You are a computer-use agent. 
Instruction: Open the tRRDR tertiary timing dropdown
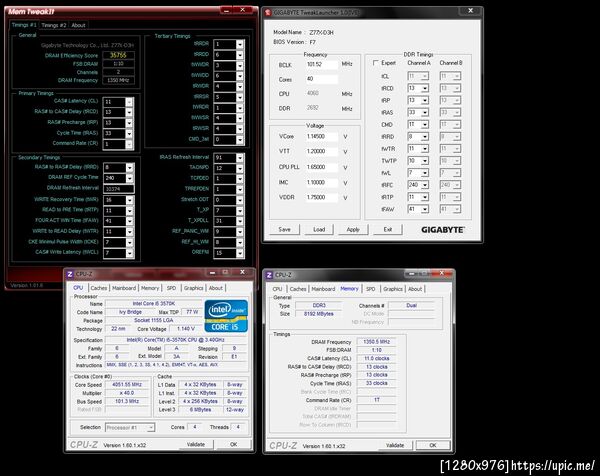click(240, 44)
